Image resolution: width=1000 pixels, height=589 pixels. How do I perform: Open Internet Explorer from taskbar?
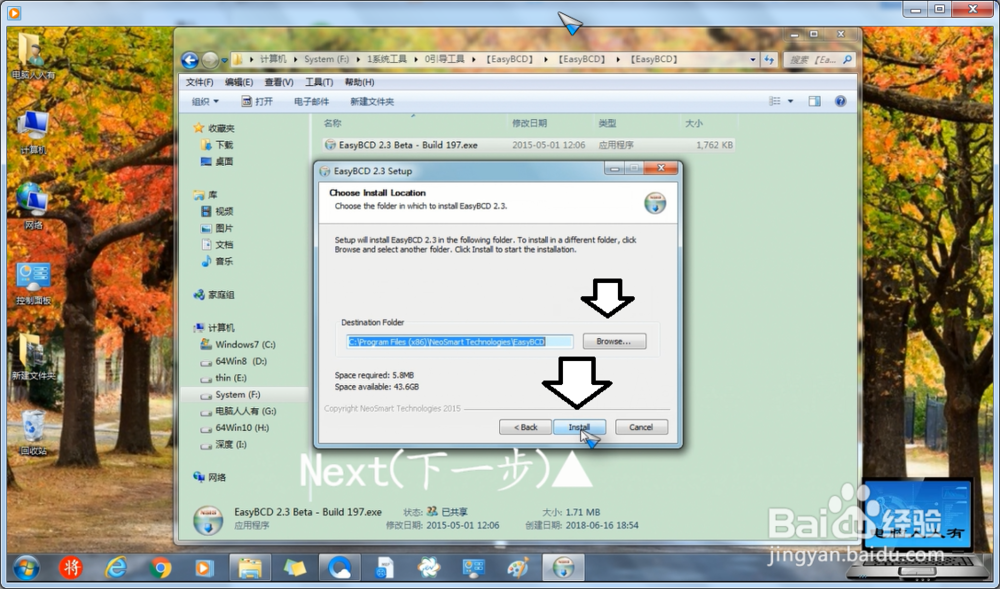point(116,567)
